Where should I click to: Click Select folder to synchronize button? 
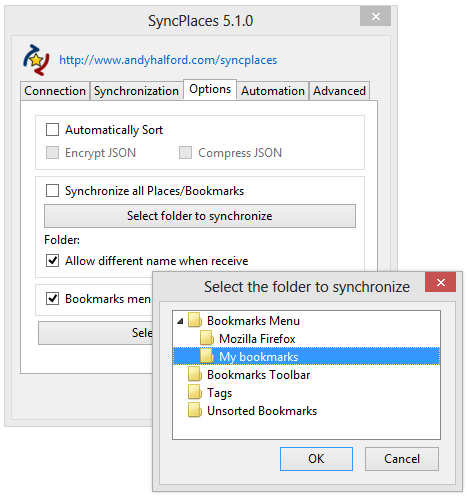tap(200, 216)
